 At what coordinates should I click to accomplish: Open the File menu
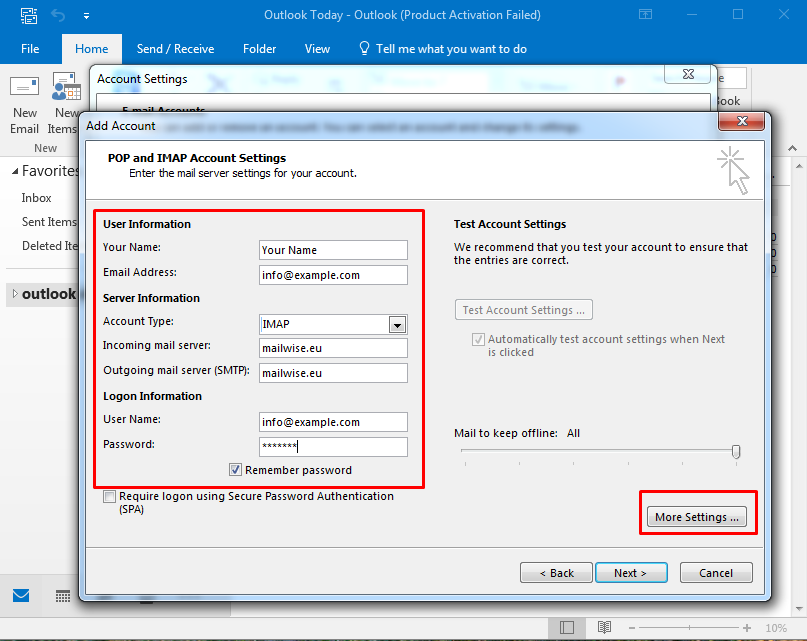click(x=30, y=49)
